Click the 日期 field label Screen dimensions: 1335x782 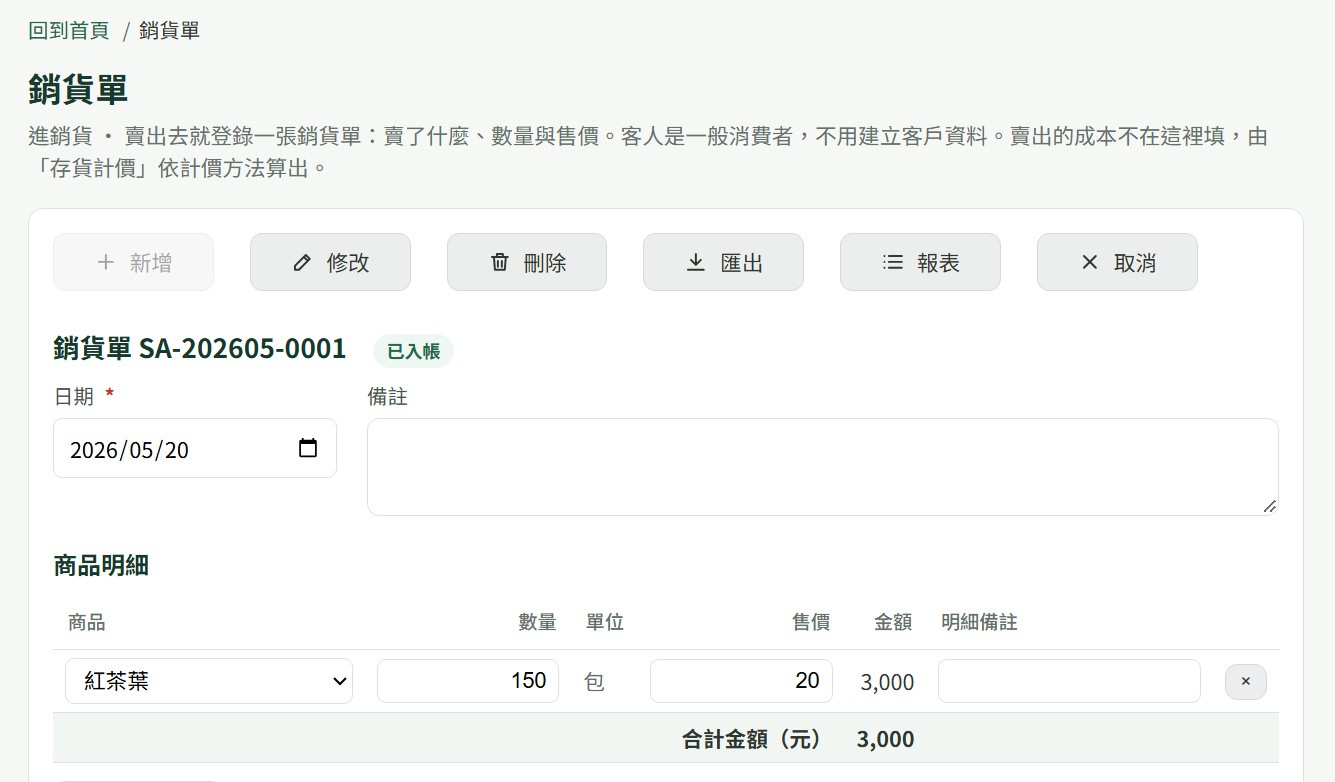coord(74,397)
